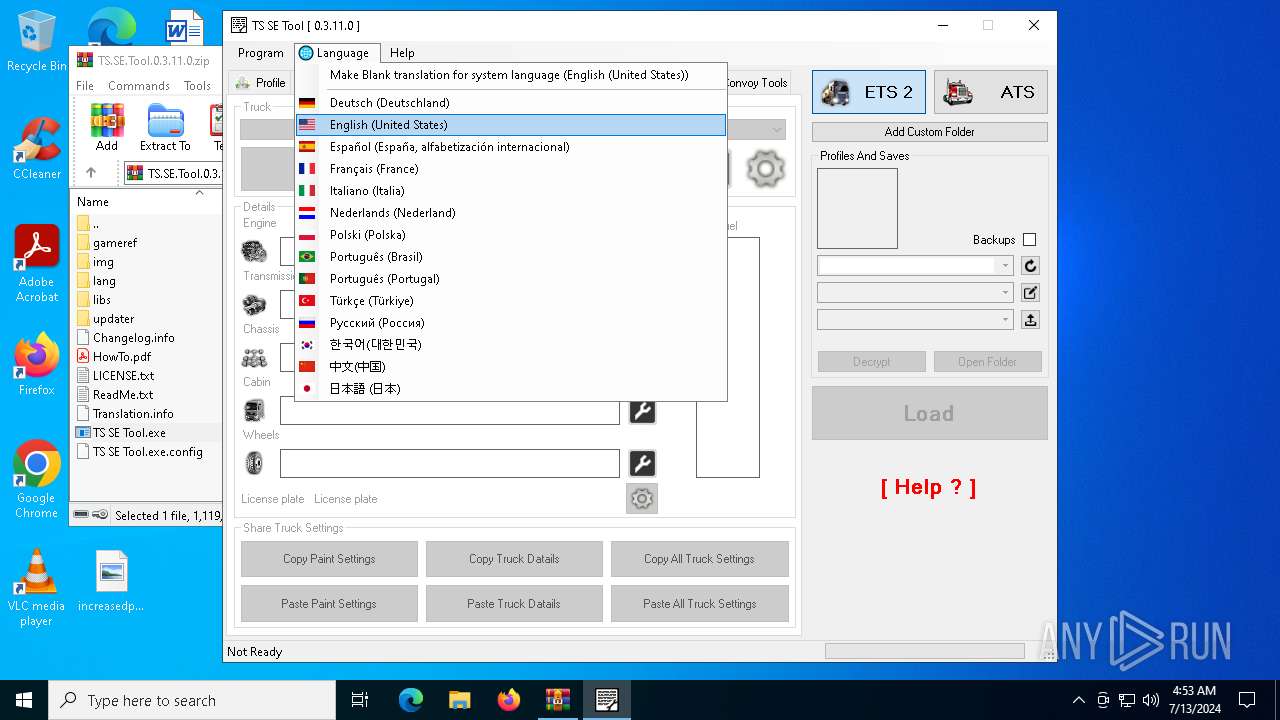
Task: Open WinRAR from the taskbar
Action: click(x=557, y=700)
